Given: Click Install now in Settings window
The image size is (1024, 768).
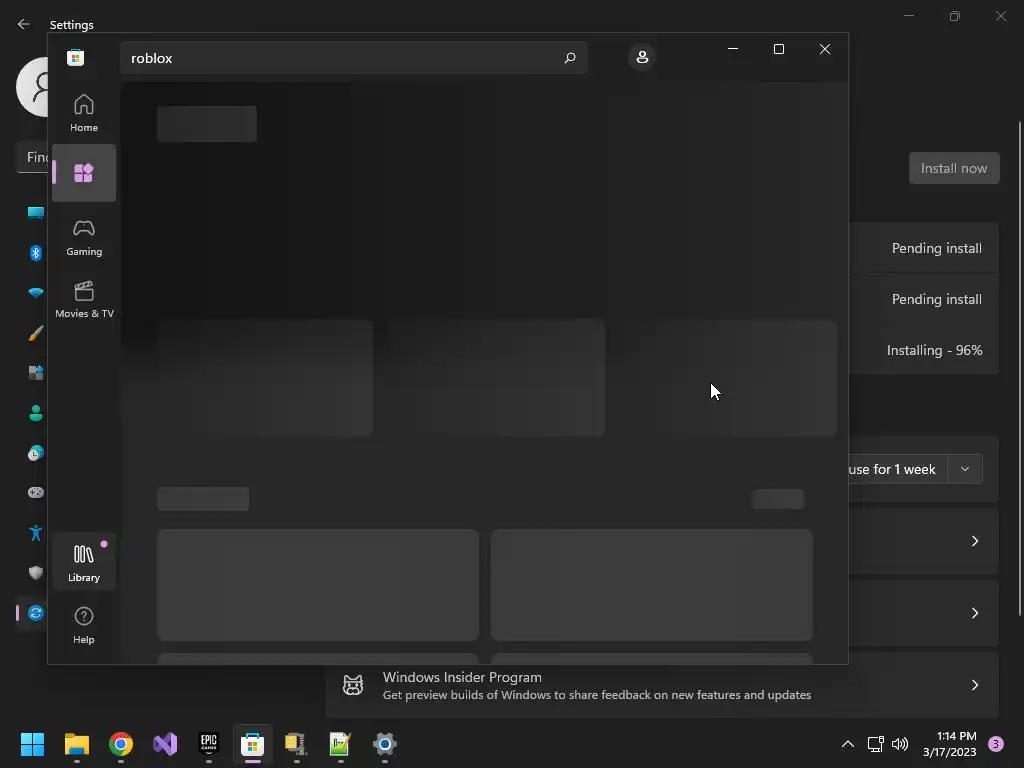Looking at the screenshot, I should [x=953, y=168].
